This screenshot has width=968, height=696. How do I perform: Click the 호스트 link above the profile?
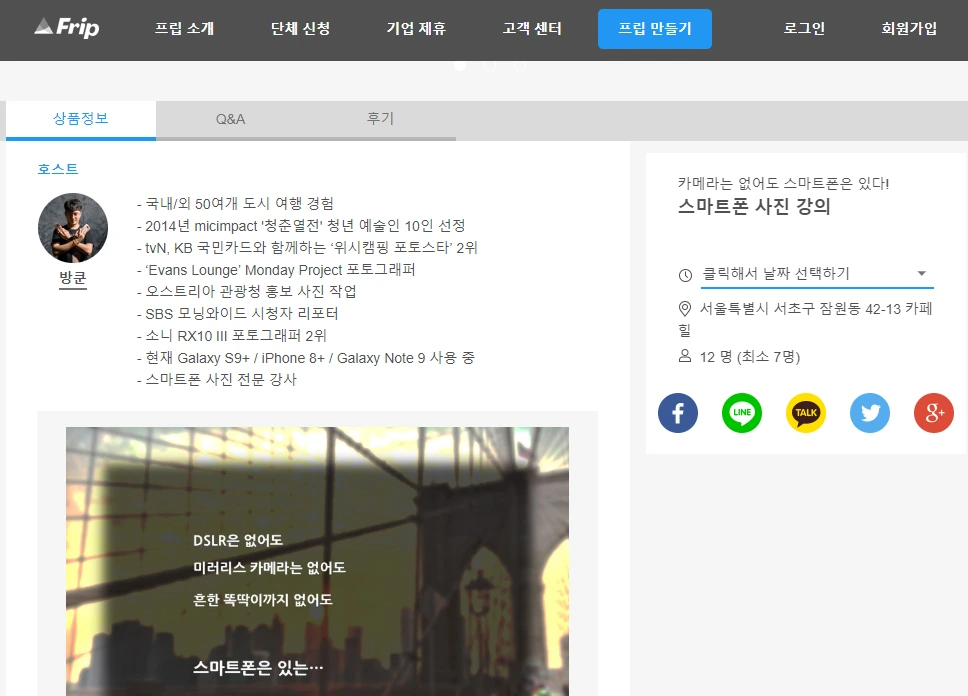coord(57,168)
